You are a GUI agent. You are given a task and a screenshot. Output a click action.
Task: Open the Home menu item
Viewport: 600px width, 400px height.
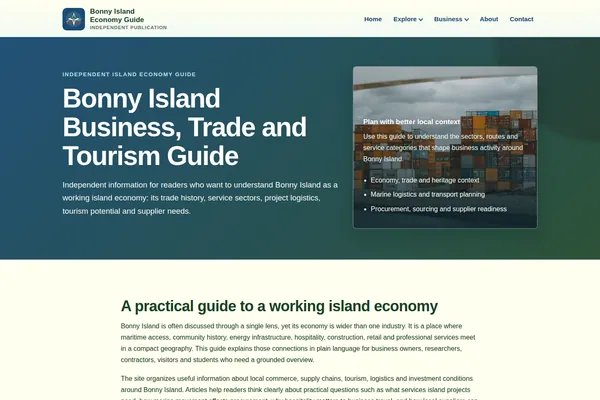tap(373, 19)
